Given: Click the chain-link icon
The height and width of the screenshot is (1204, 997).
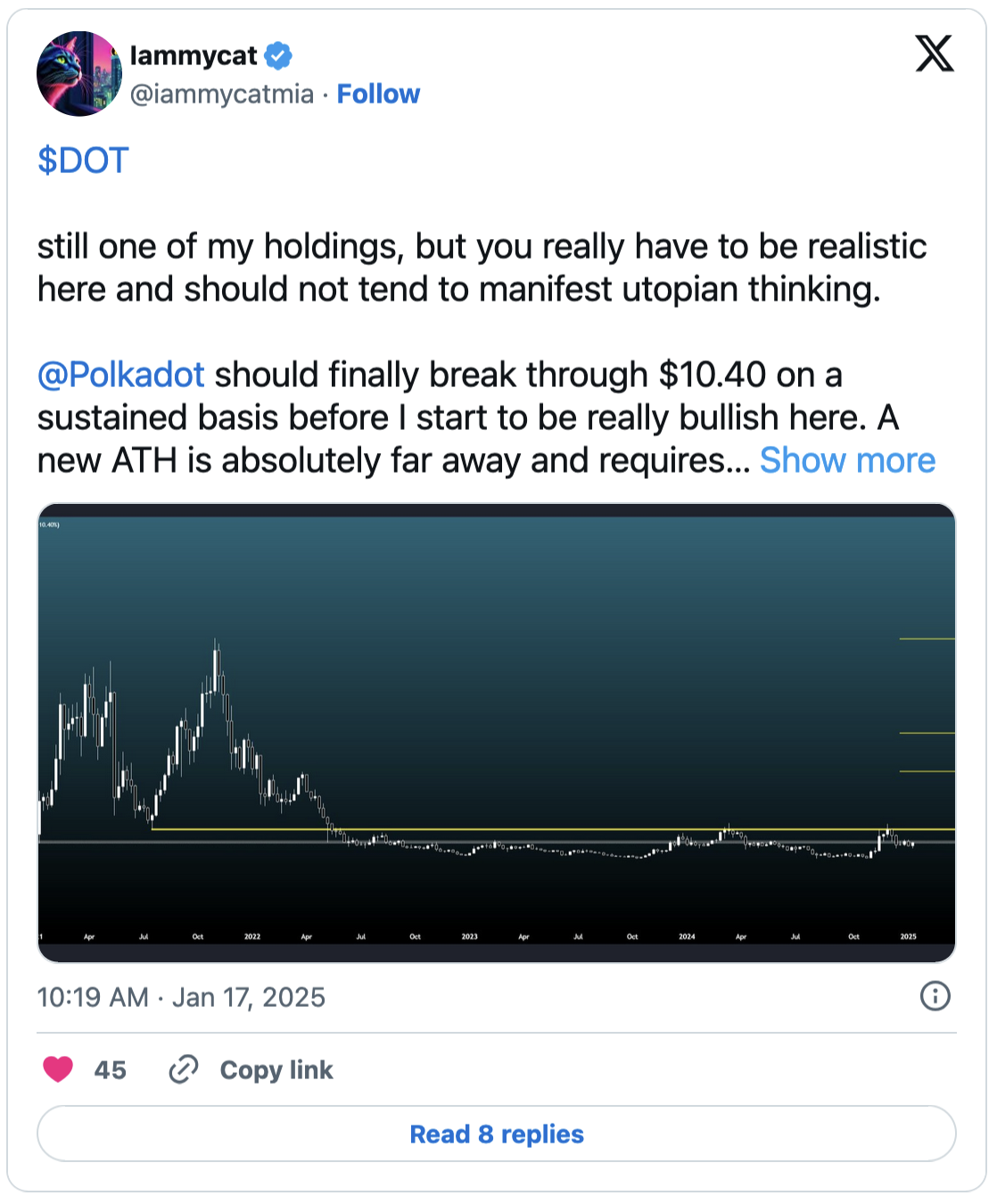Looking at the screenshot, I should coord(184,1068).
